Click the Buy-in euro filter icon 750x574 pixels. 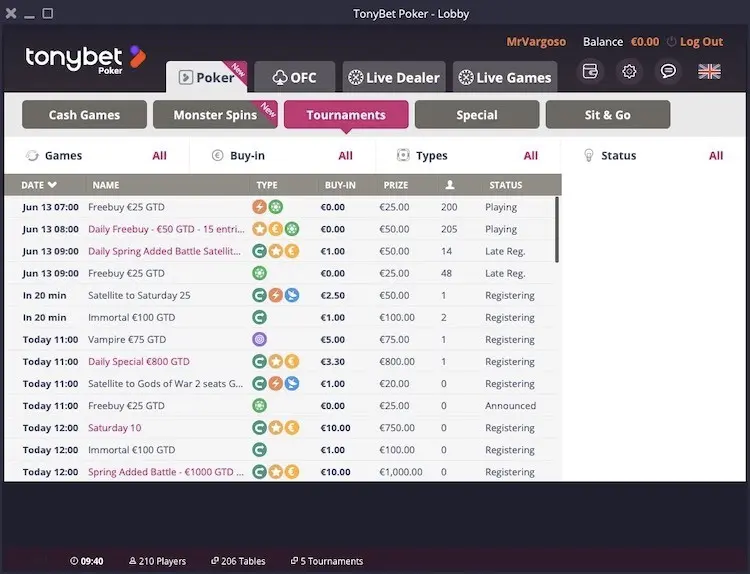tap(217, 155)
